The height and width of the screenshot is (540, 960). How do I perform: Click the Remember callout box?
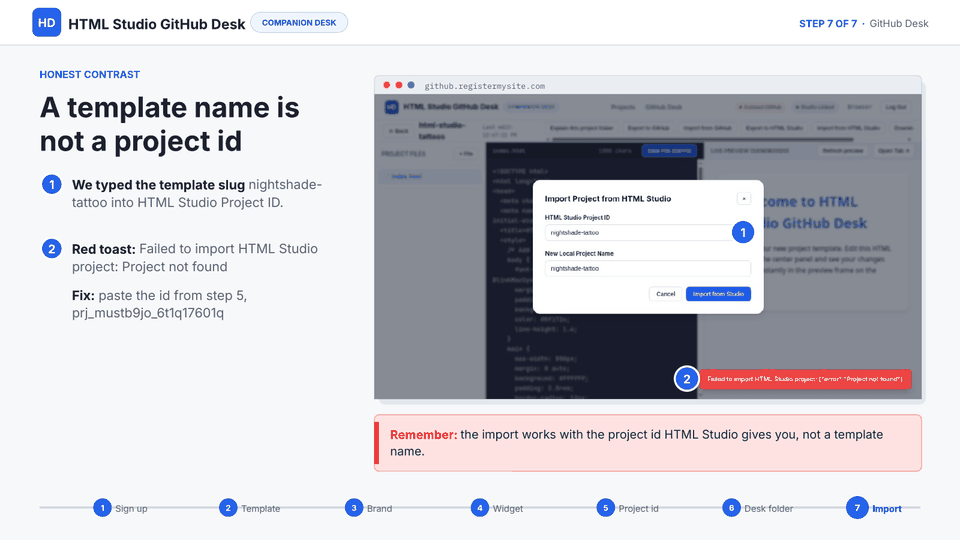click(x=648, y=443)
